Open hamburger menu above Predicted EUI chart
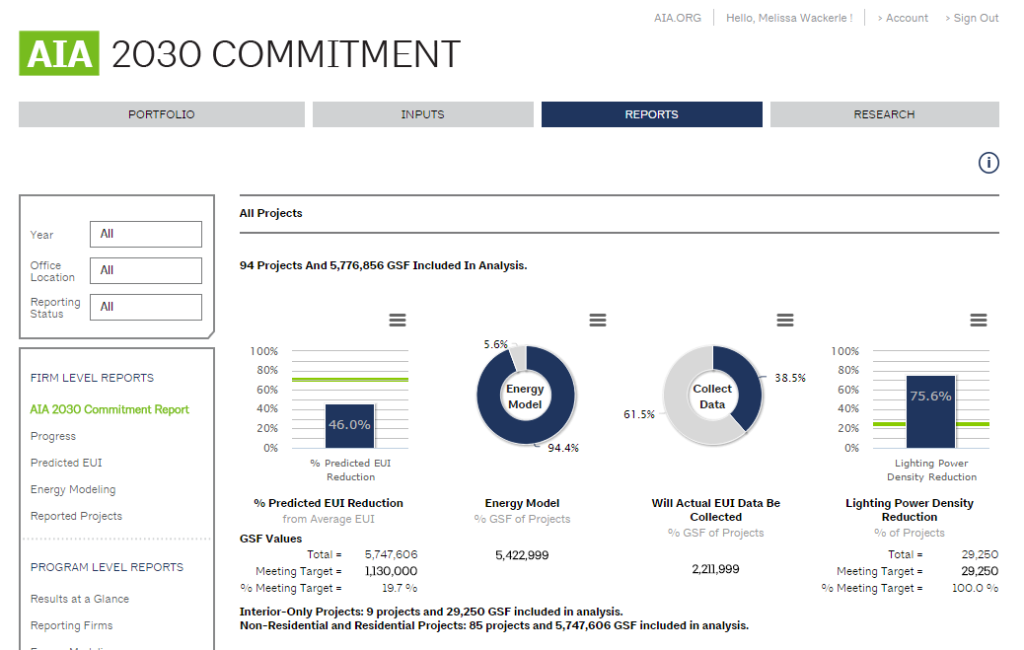 pos(397,320)
